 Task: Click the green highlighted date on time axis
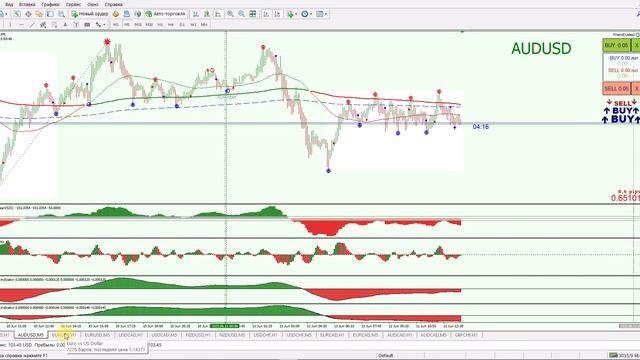pyautogui.click(x=224, y=326)
